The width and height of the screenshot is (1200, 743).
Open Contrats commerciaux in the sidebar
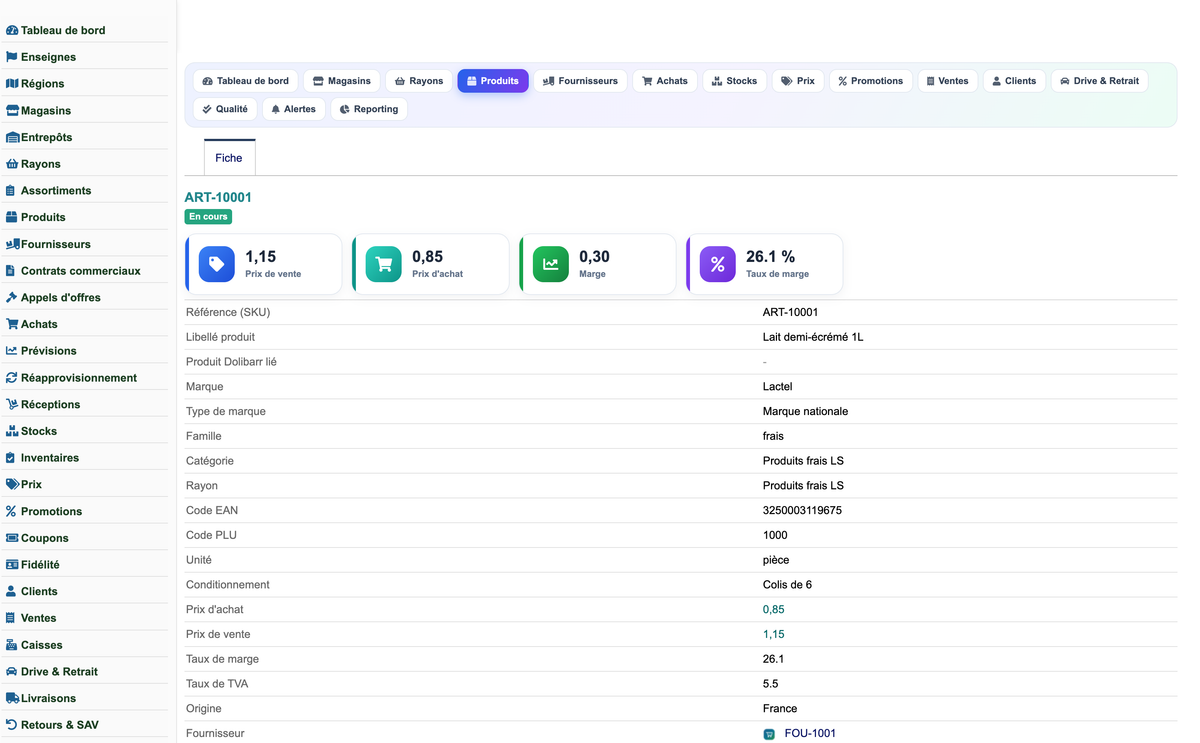[81, 271]
